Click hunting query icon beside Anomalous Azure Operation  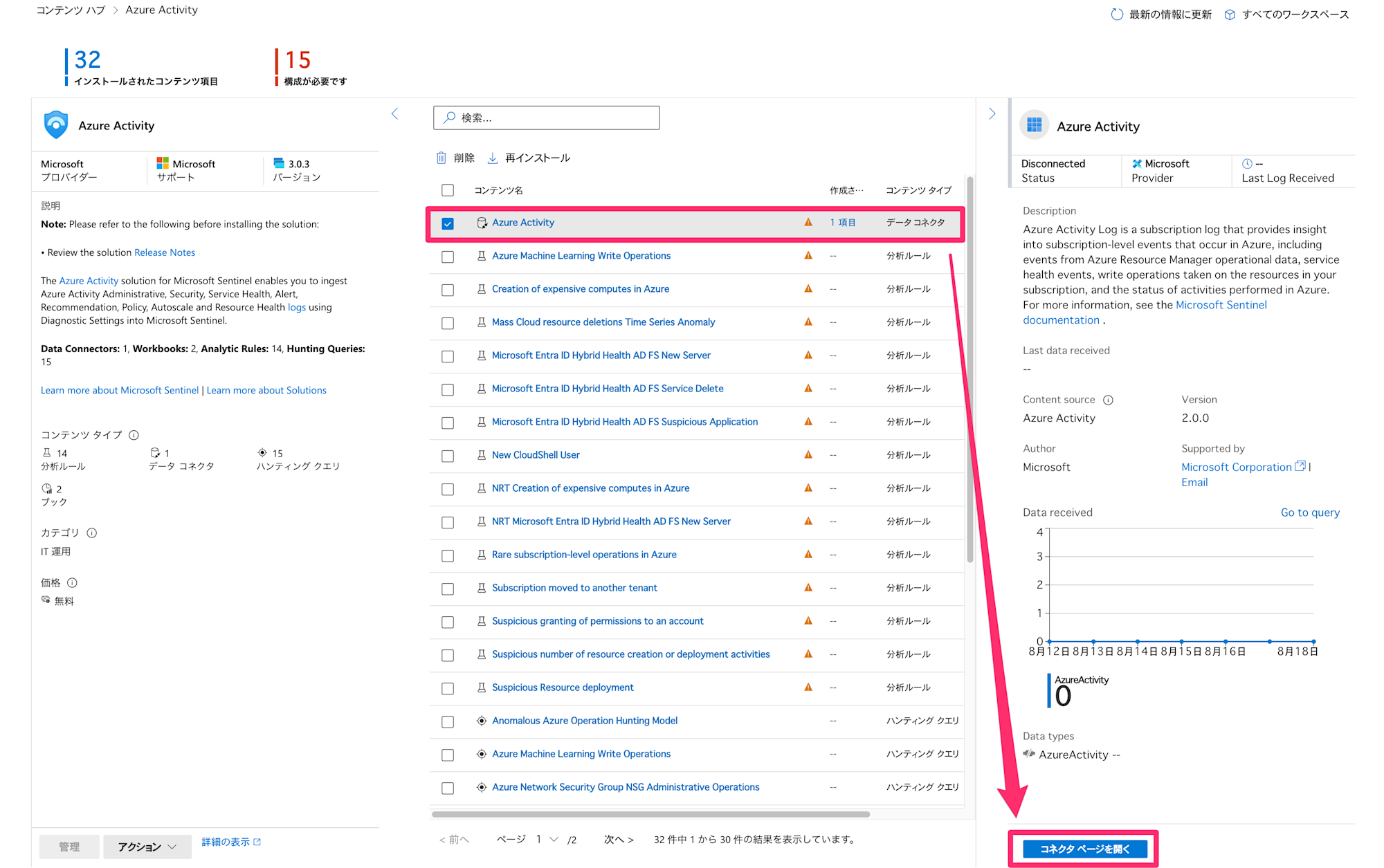coord(482,721)
